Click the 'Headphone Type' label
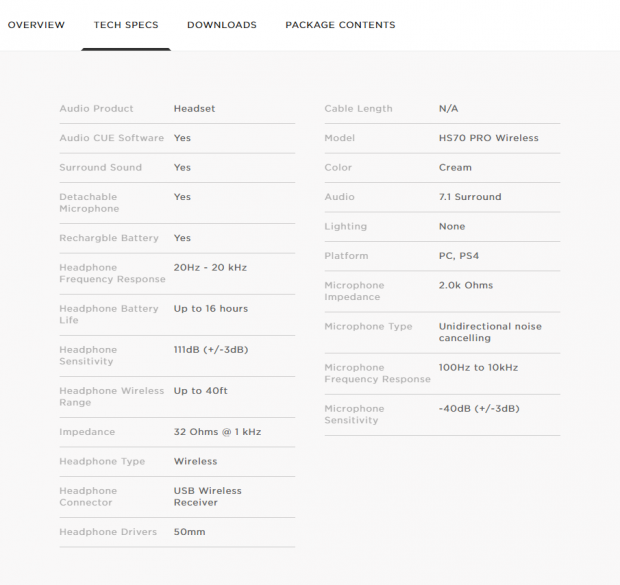 tap(102, 461)
